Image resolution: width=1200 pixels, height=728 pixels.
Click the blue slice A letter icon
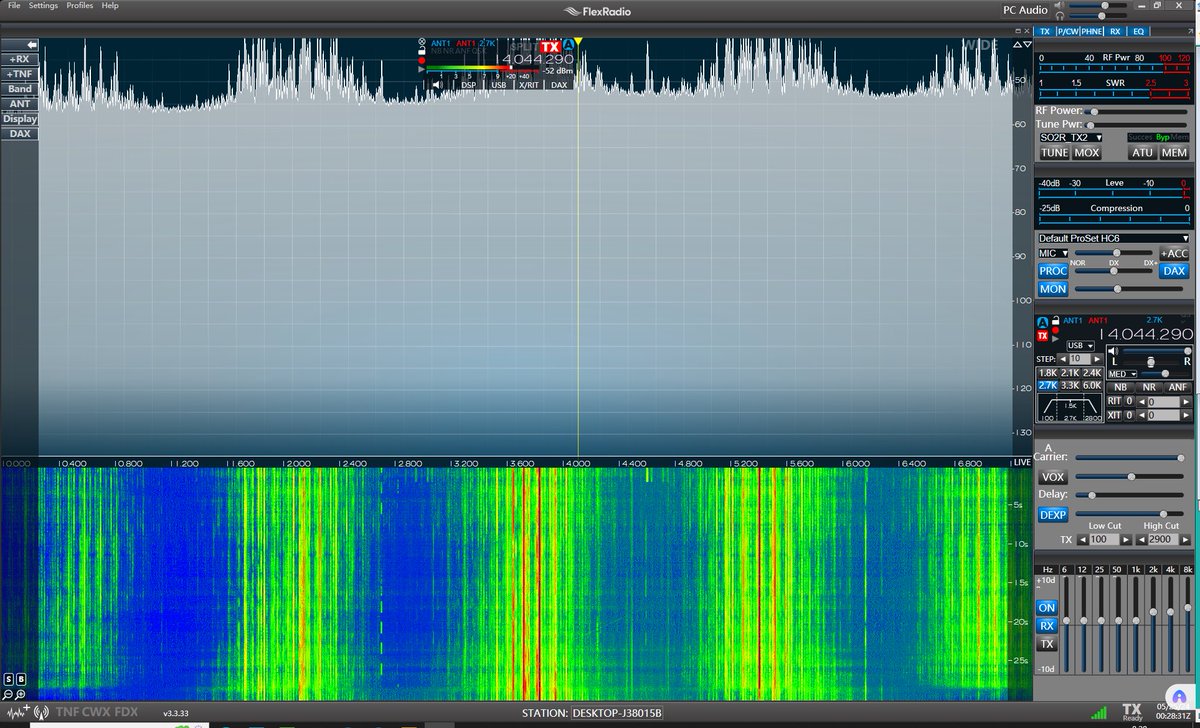coord(570,46)
